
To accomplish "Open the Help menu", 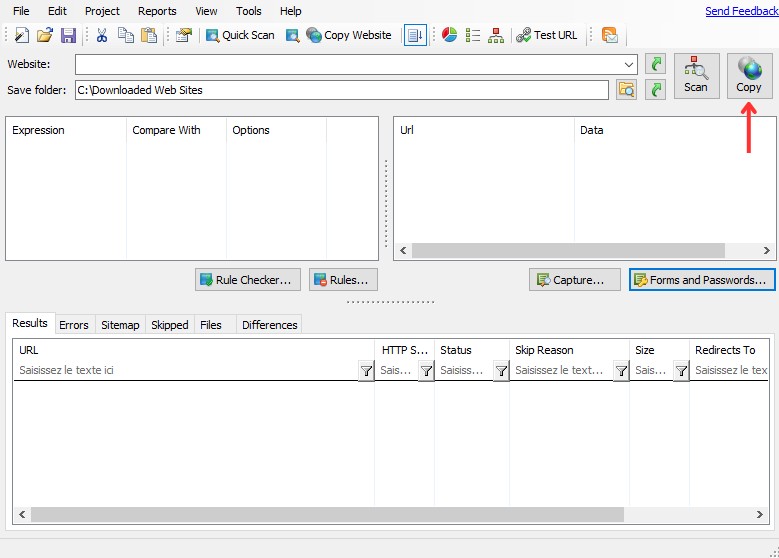I will [291, 11].
